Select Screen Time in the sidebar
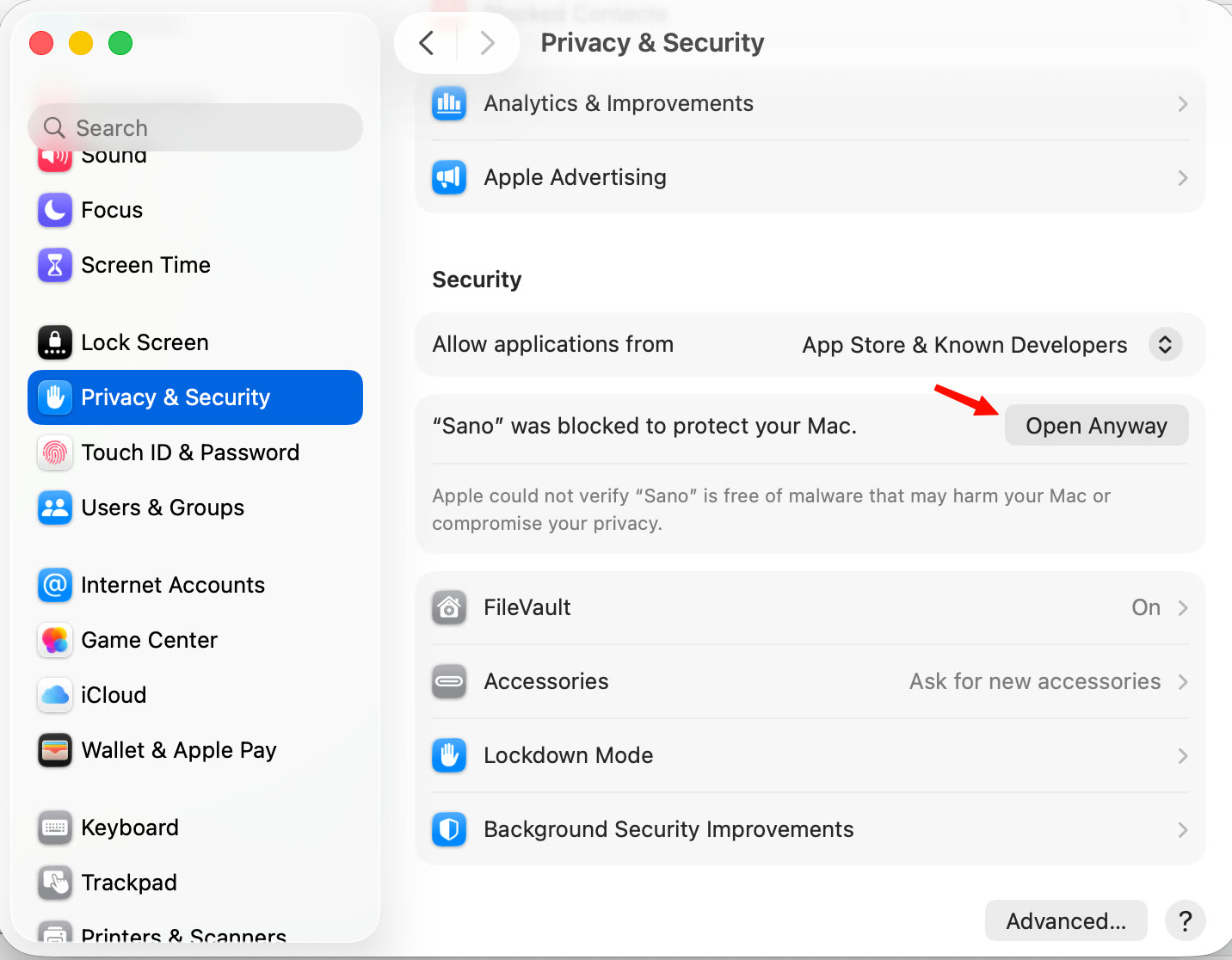 [x=195, y=265]
